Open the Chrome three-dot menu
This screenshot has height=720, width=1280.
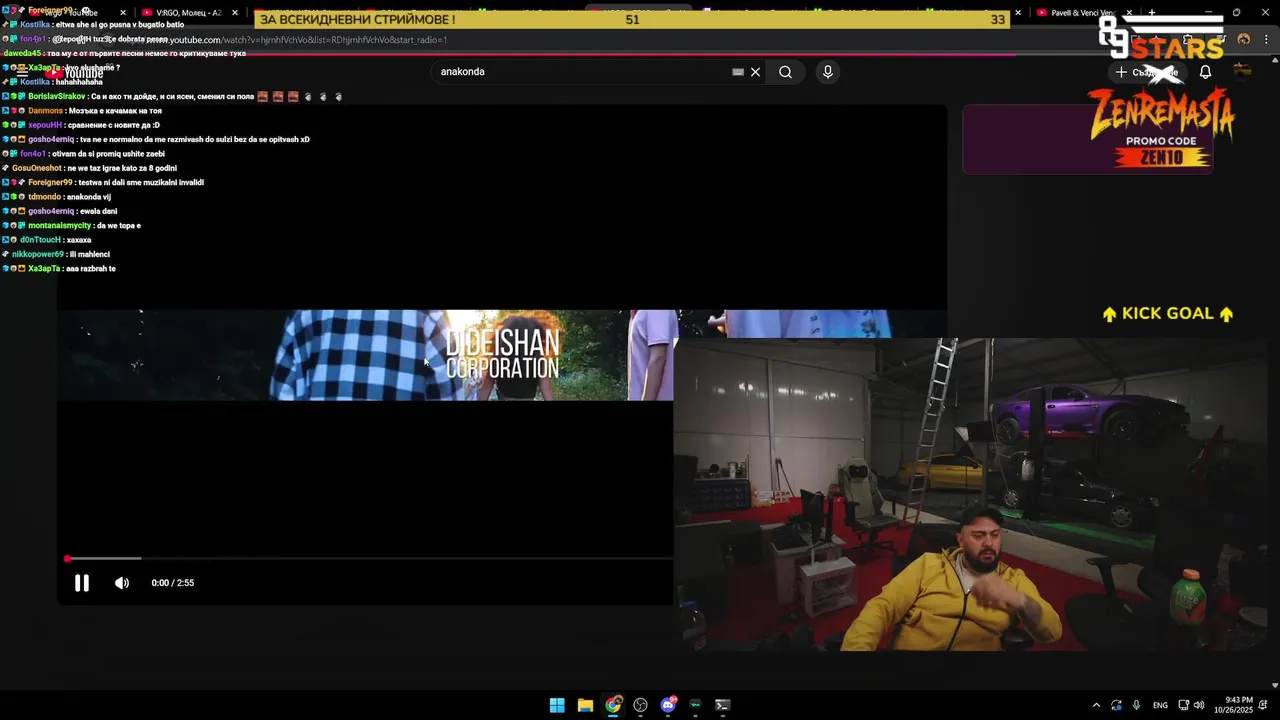(x=1266, y=40)
